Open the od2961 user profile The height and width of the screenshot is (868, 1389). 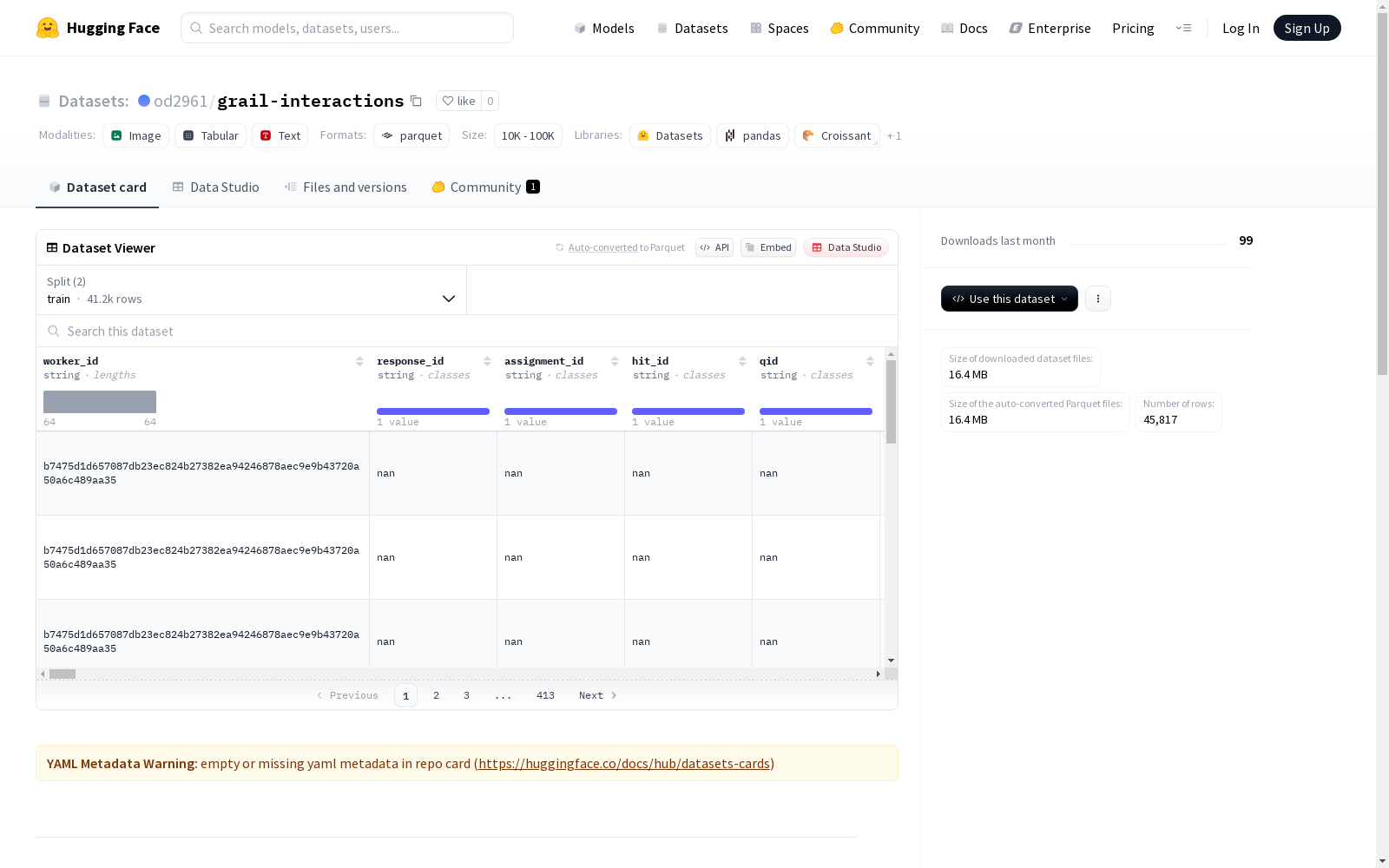tap(180, 101)
